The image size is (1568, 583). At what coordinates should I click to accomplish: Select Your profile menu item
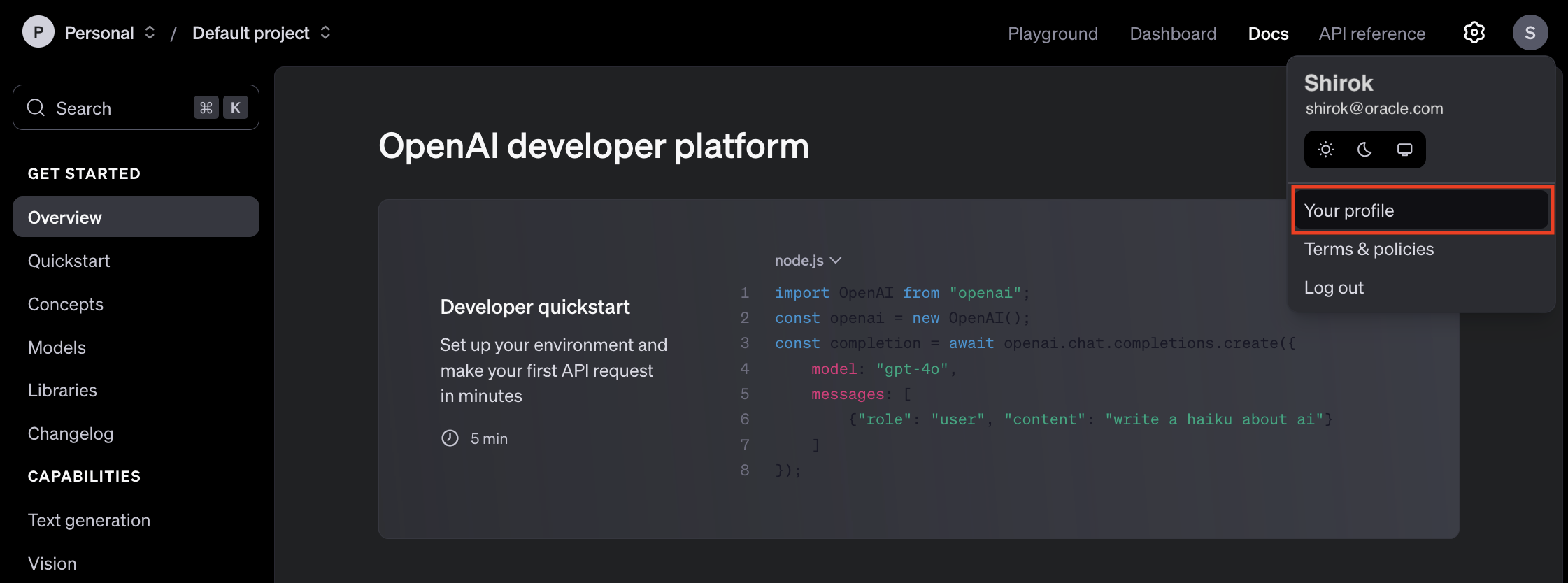1422,210
